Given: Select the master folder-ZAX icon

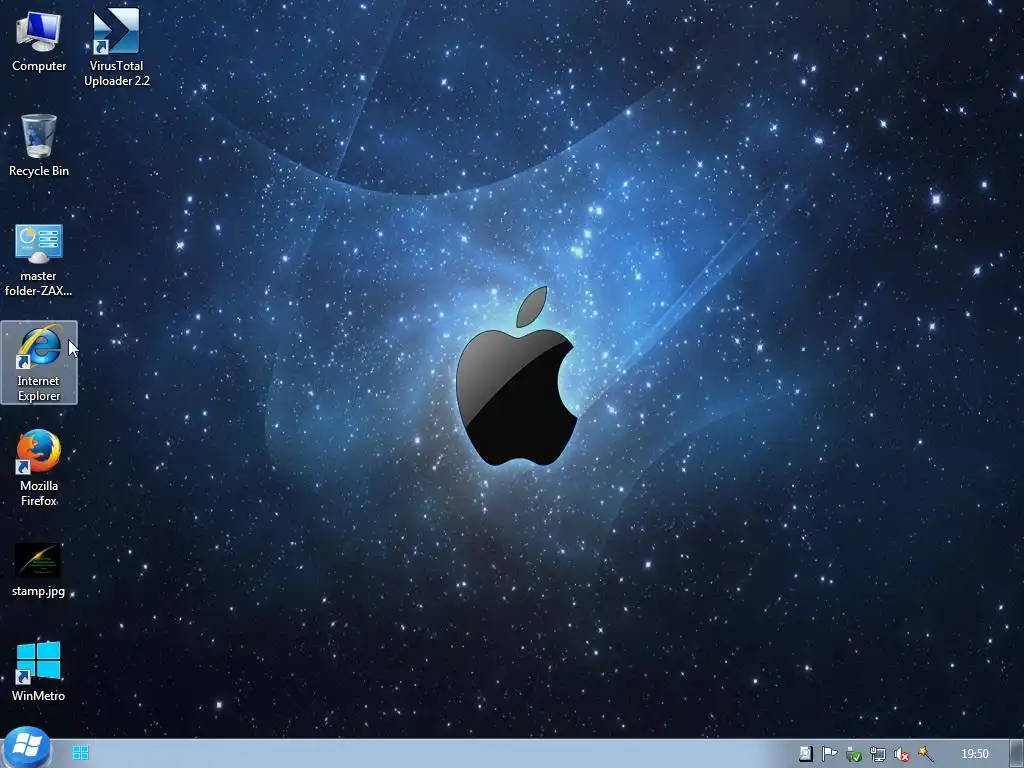Looking at the screenshot, I should (39, 259).
